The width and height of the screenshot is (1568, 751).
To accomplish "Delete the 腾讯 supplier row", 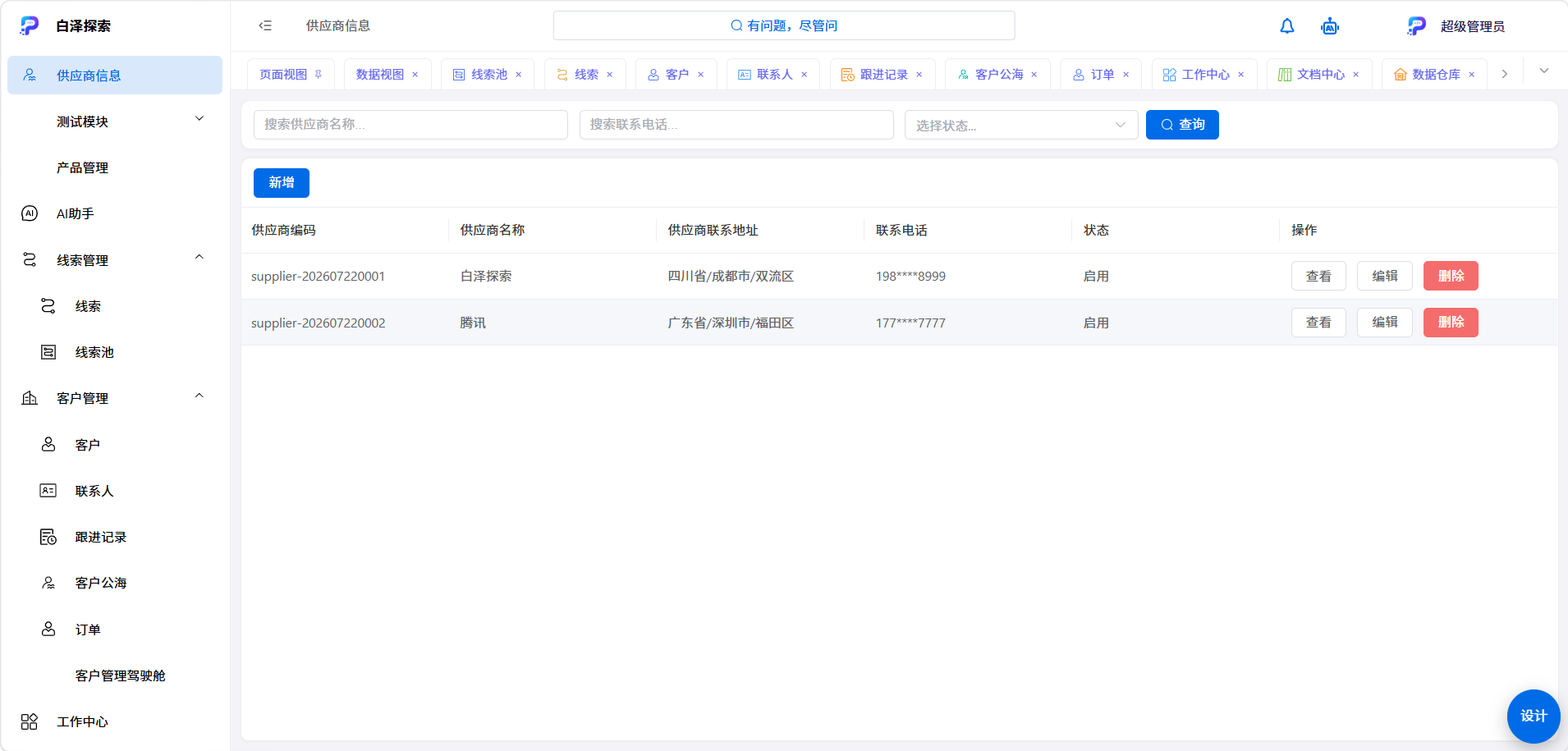I will (x=1451, y=323).
